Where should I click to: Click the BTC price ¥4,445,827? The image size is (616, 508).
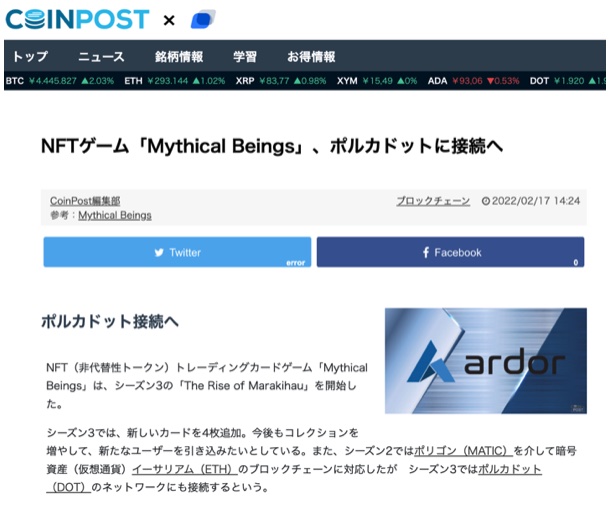pos(53,81)
